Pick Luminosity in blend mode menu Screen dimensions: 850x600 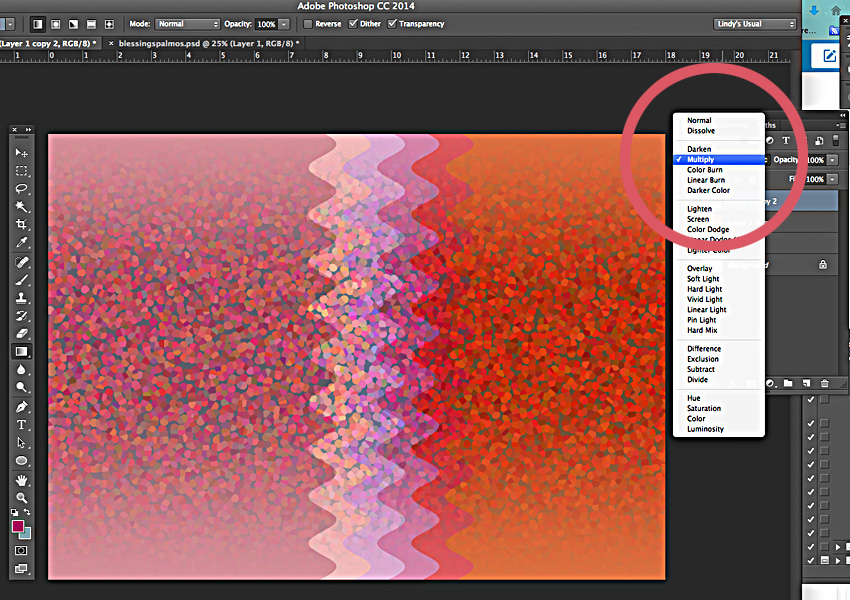pyautogui.click(x=705, y=429)
